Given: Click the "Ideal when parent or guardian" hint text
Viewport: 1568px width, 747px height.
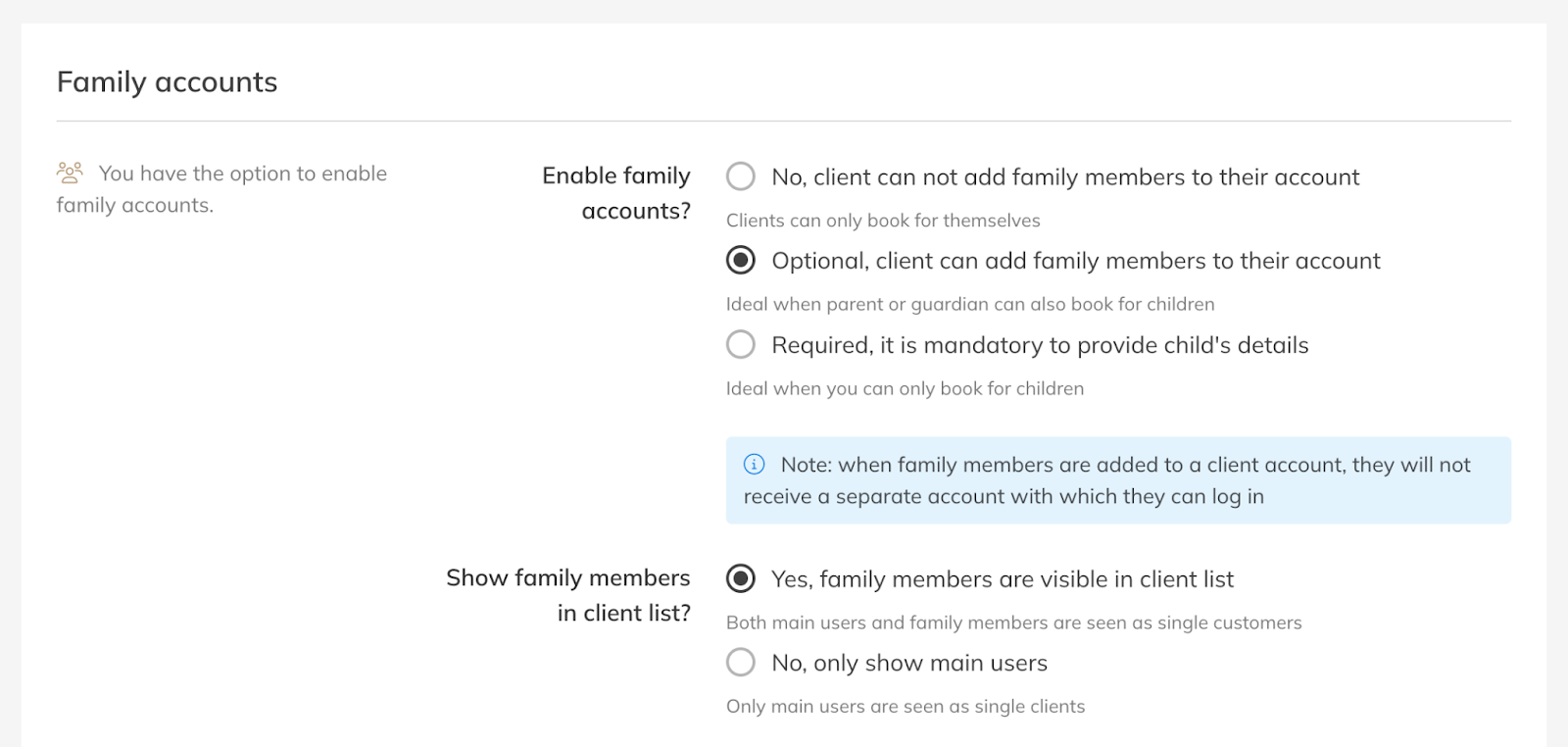Looking at the screenshot, I should [969, 304].
